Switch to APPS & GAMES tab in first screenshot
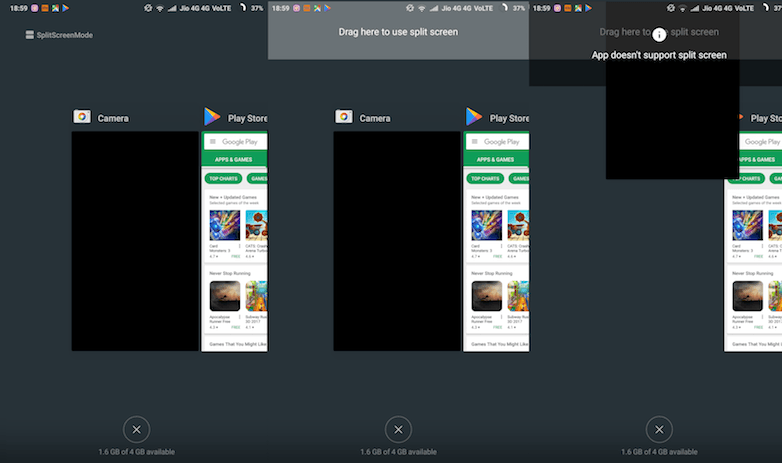This screenshot has height=463, width=782. (x=233, y=160)
